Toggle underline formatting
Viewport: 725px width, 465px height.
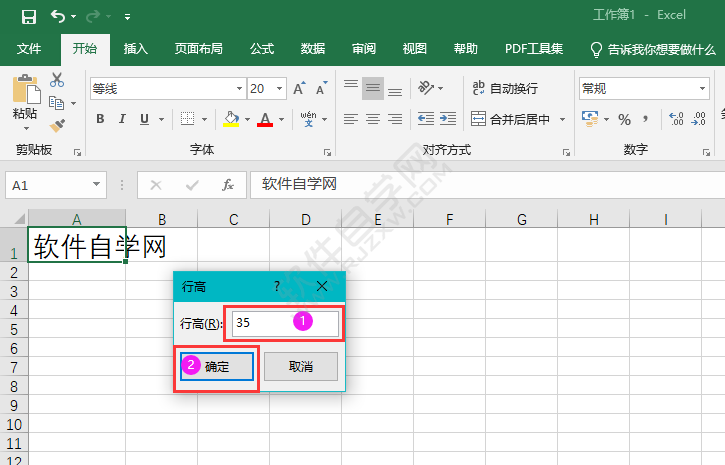(144, 119)
